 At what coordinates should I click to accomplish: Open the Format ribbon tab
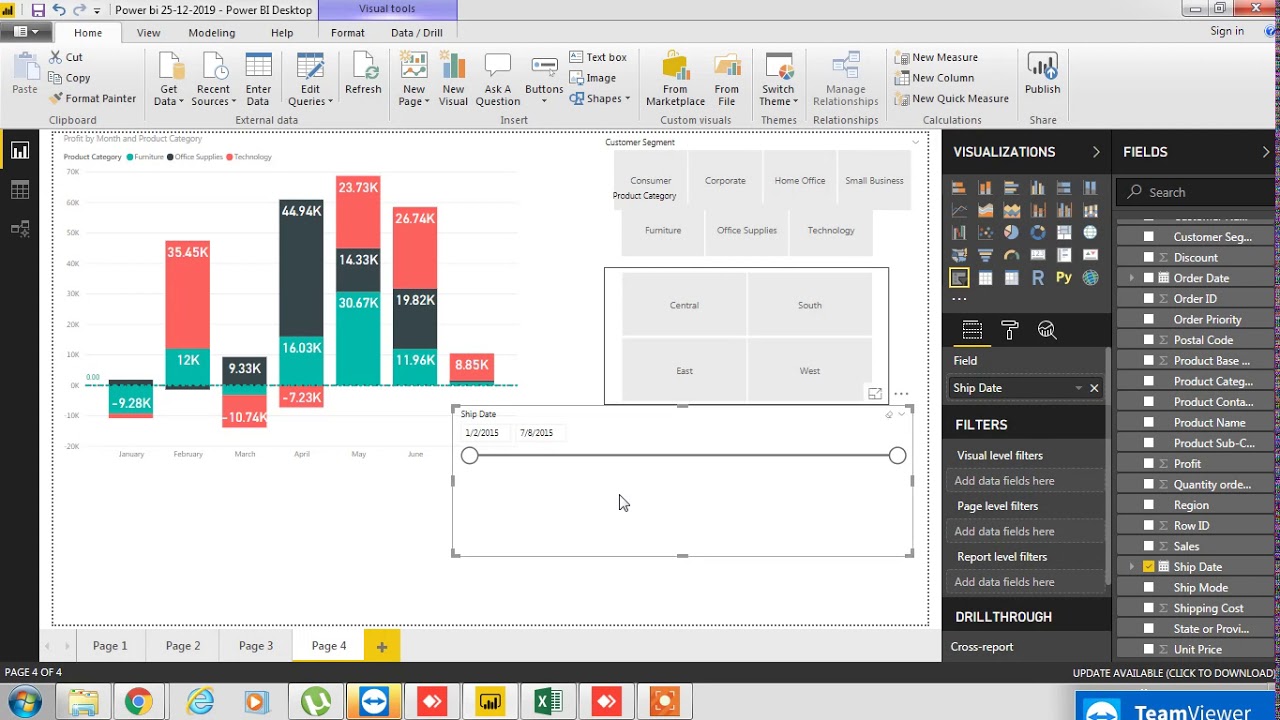348,33
